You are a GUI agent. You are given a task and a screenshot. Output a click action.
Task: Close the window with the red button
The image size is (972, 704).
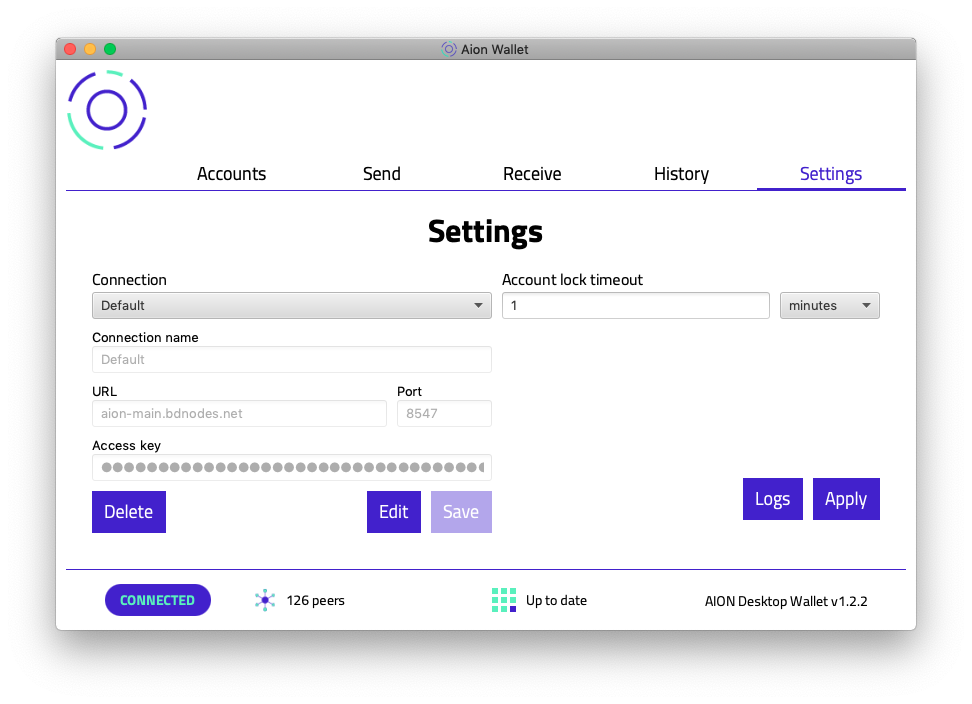(x=70, y=49)
